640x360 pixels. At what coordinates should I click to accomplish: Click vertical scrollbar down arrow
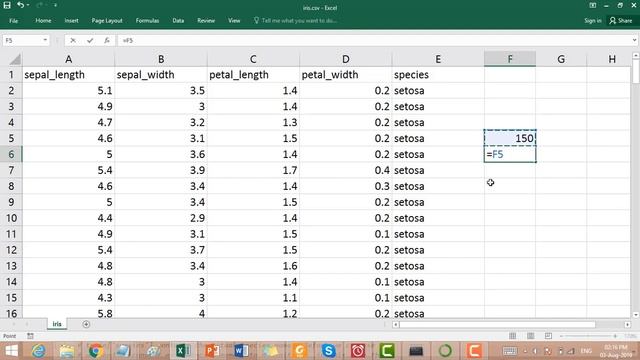[636, 315]
